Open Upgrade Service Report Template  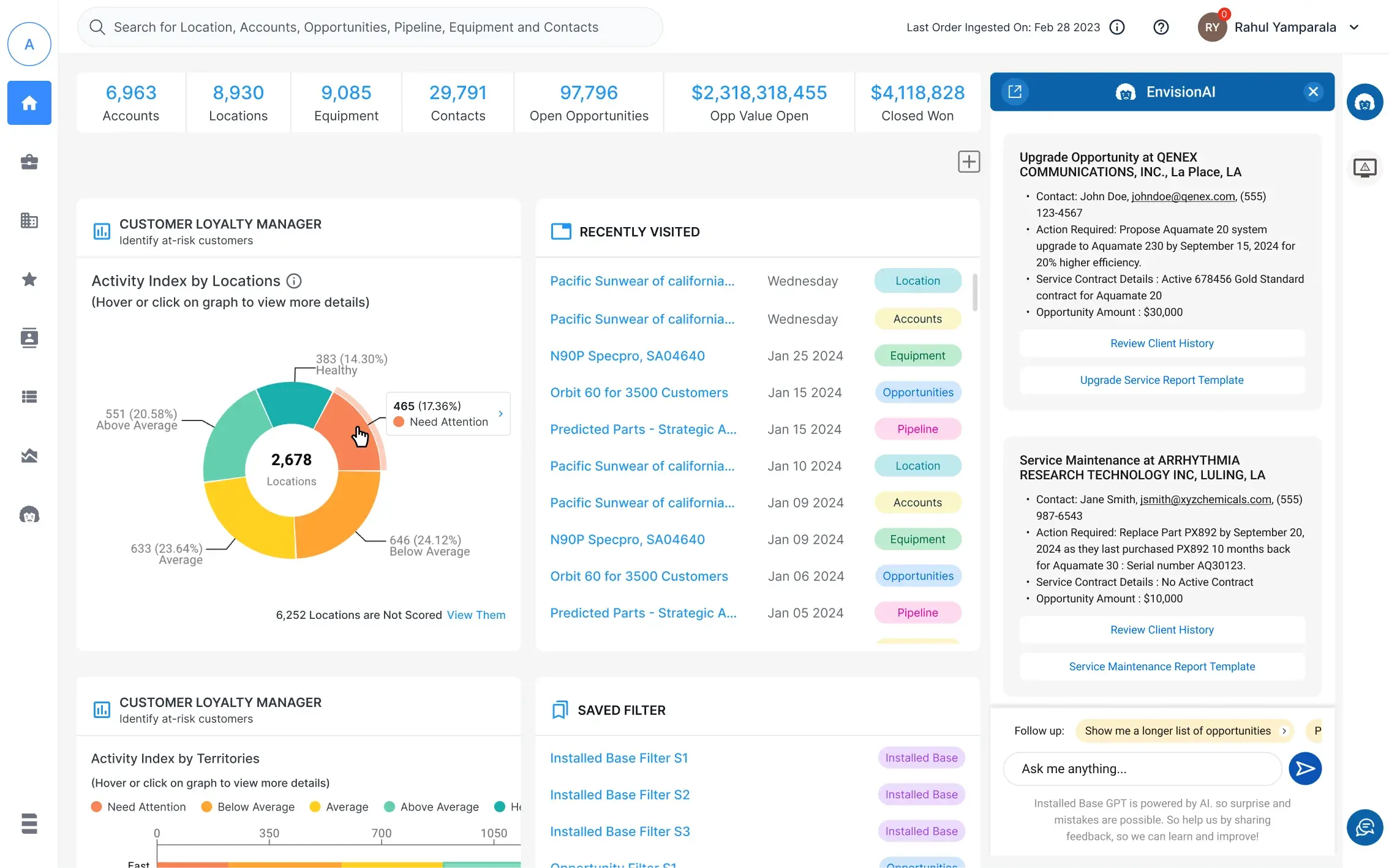(1162, 380)
